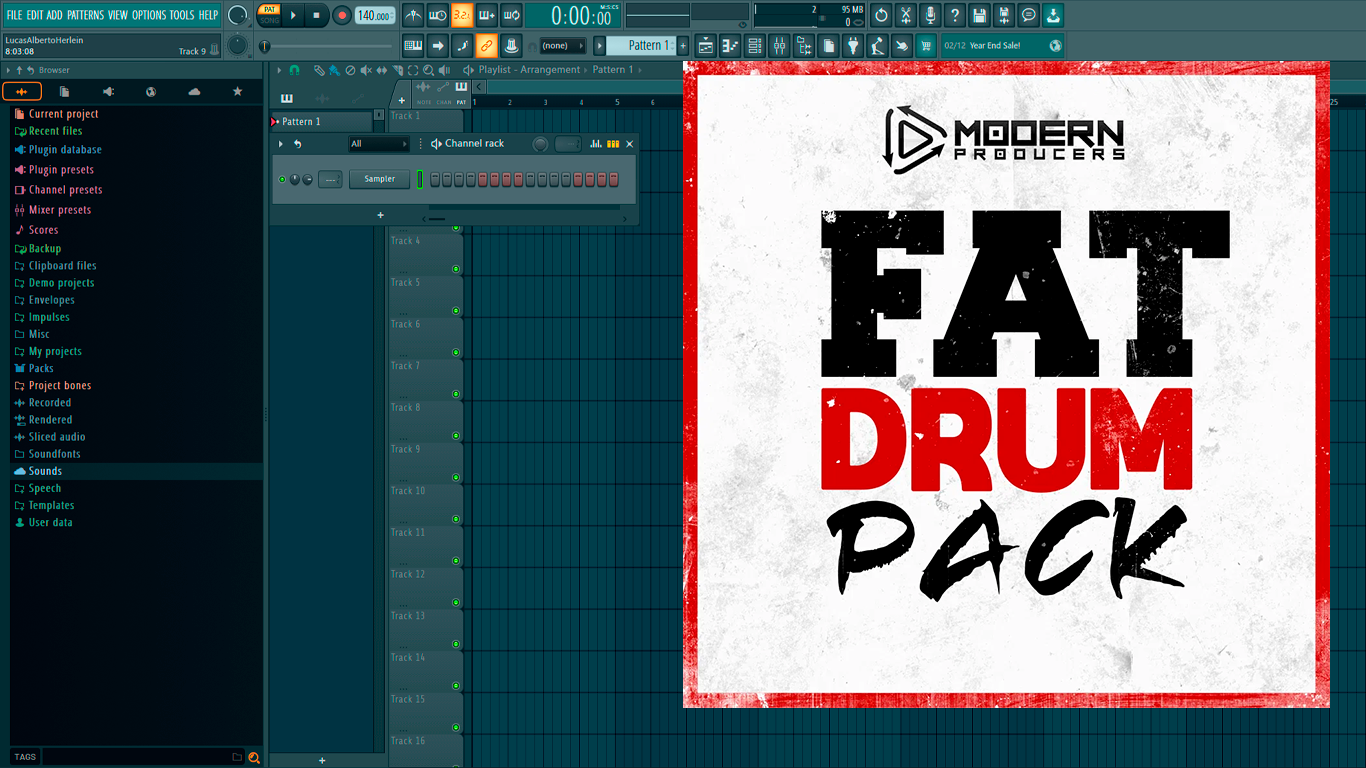The width and height of the screenshot is (1366, 768).
Task: Click the song position slider
Action: 327,46
